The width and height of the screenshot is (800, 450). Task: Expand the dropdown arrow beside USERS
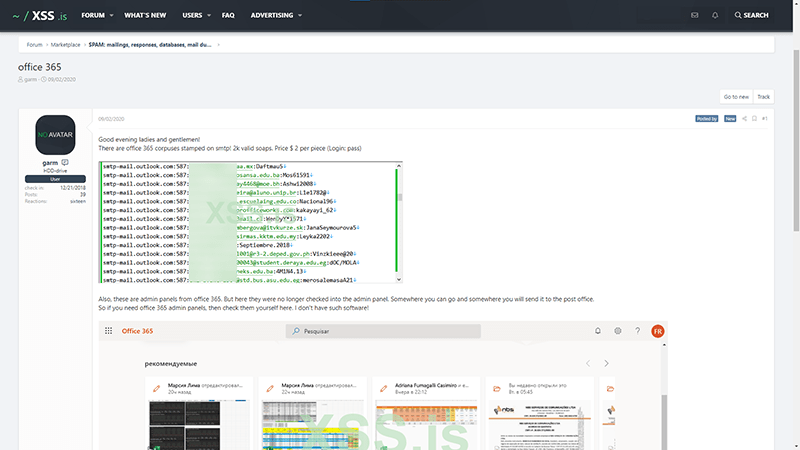click(x=209, y=15)
